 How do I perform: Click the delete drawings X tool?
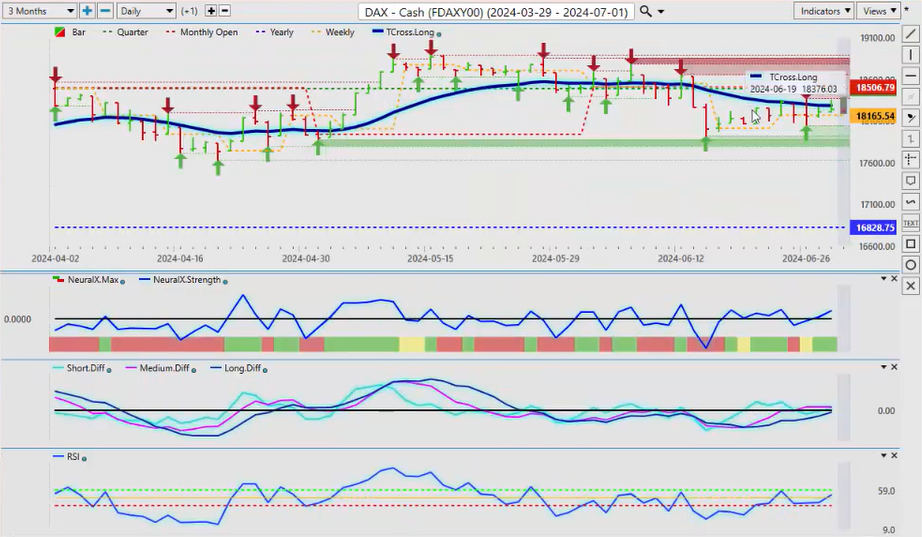911,286
